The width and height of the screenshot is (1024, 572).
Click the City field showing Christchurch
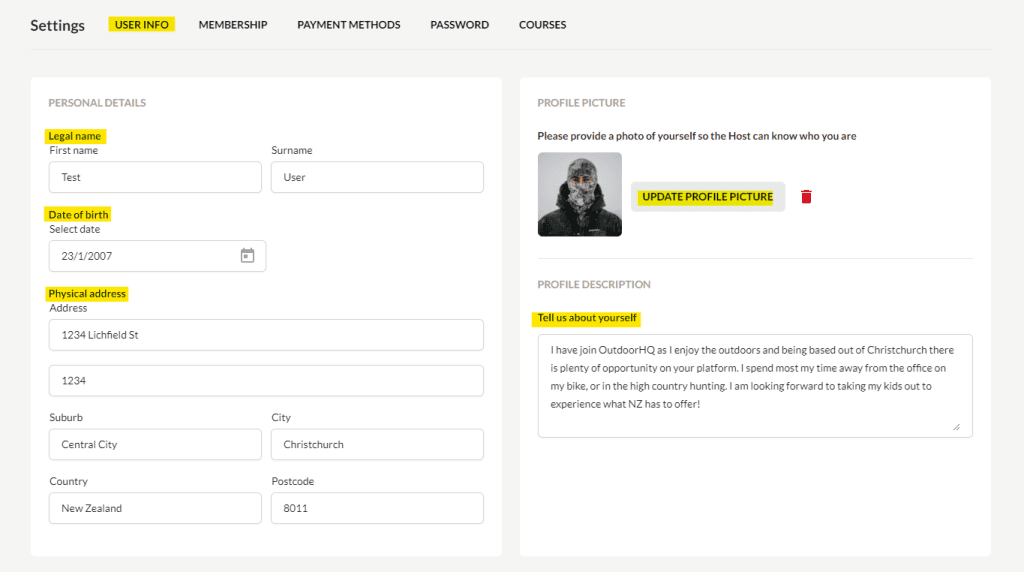377,444
